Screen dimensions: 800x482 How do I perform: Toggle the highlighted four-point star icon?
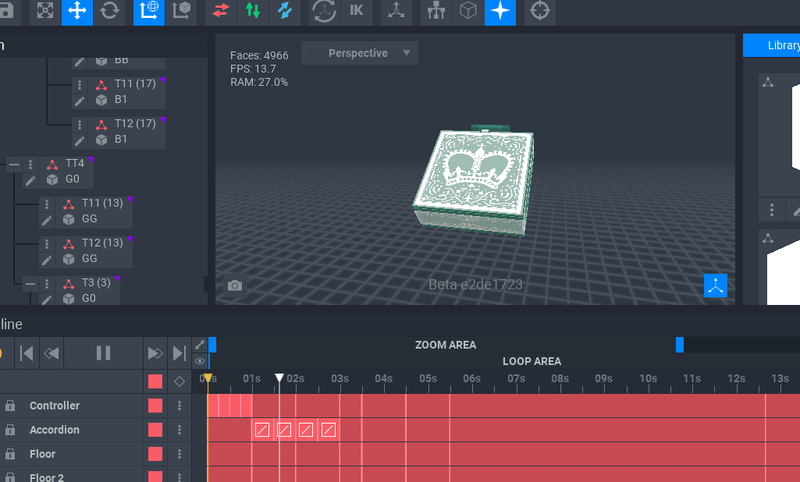point(500,11)
